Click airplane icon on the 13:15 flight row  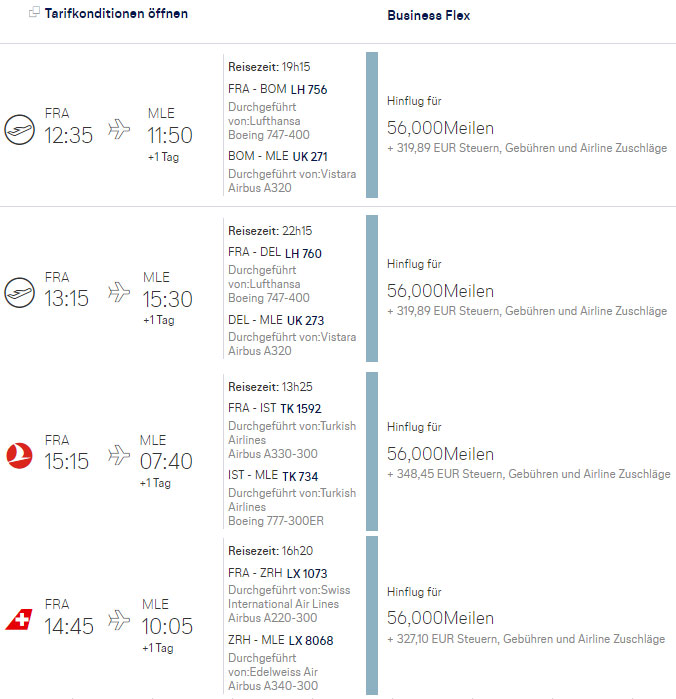coord(119,292)
